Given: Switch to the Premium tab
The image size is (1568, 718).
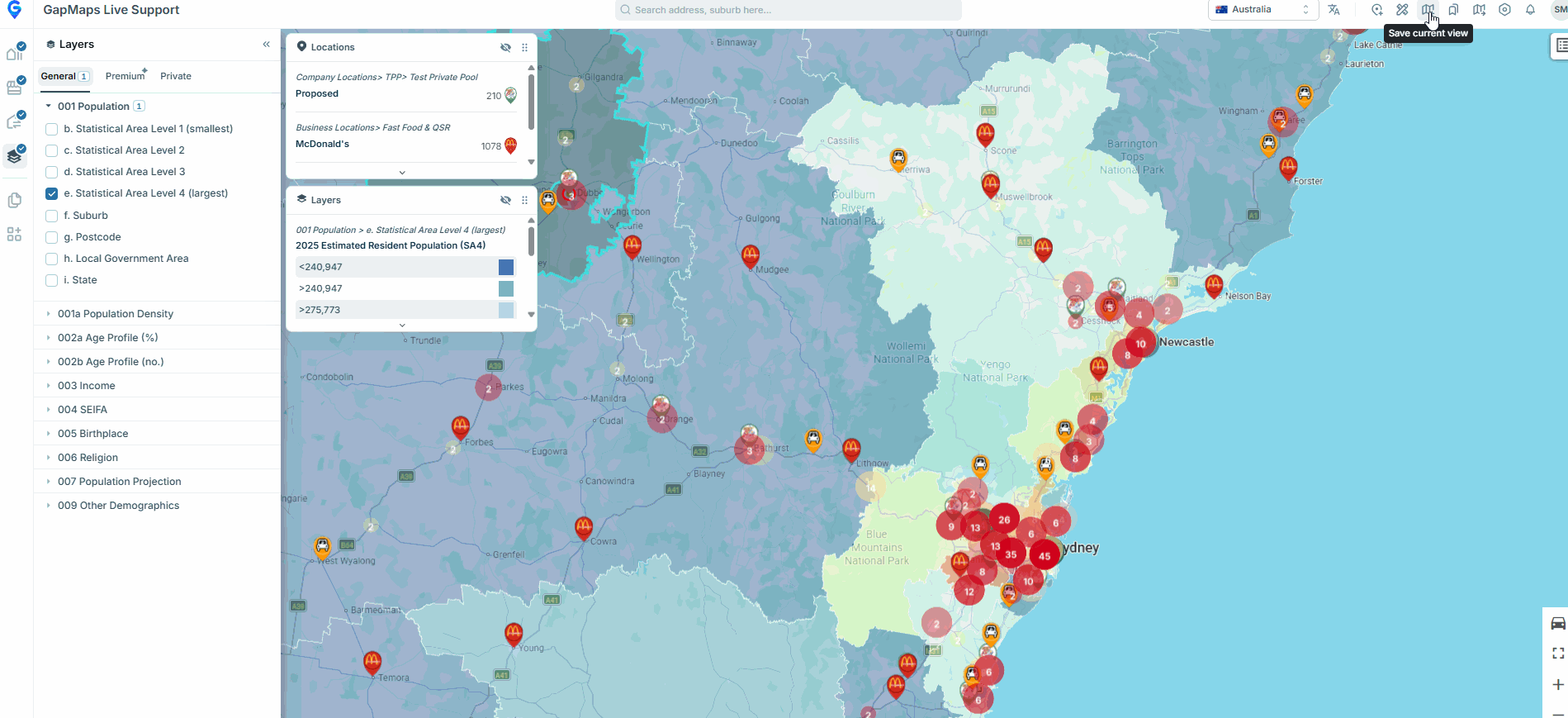Looking at the screenshot, I should pos(126,76).
